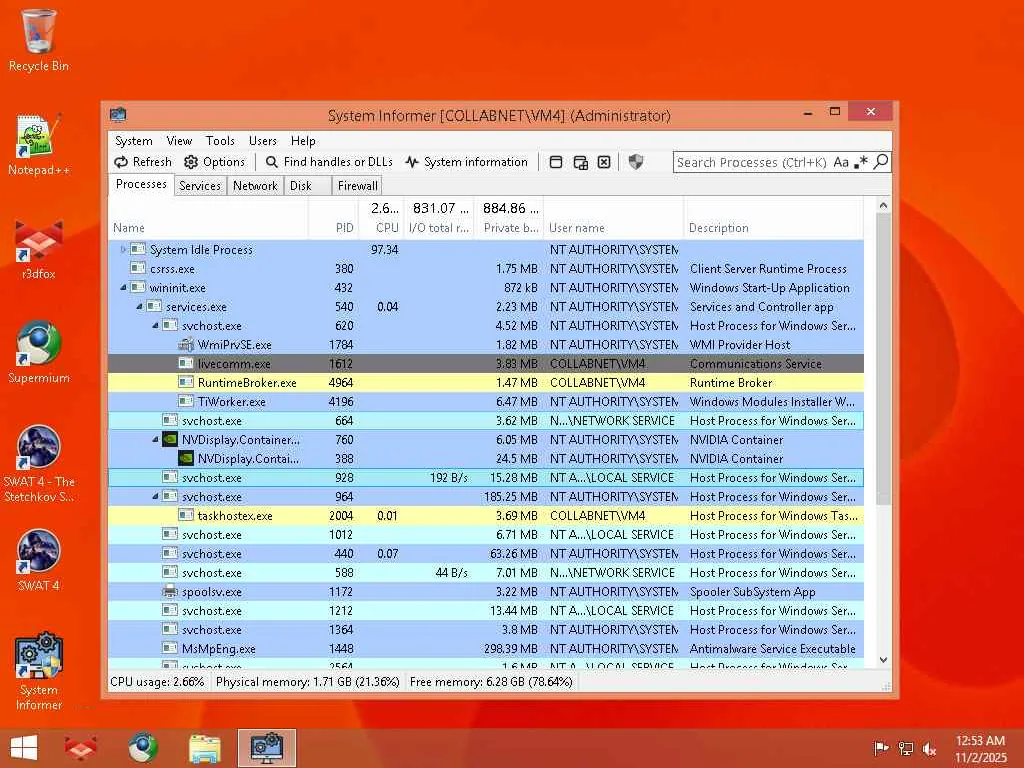Screen dimensions: 1024x768
Task: Sort by Private bytes column header
Action: pyautogui.click(x=509, y=218)
